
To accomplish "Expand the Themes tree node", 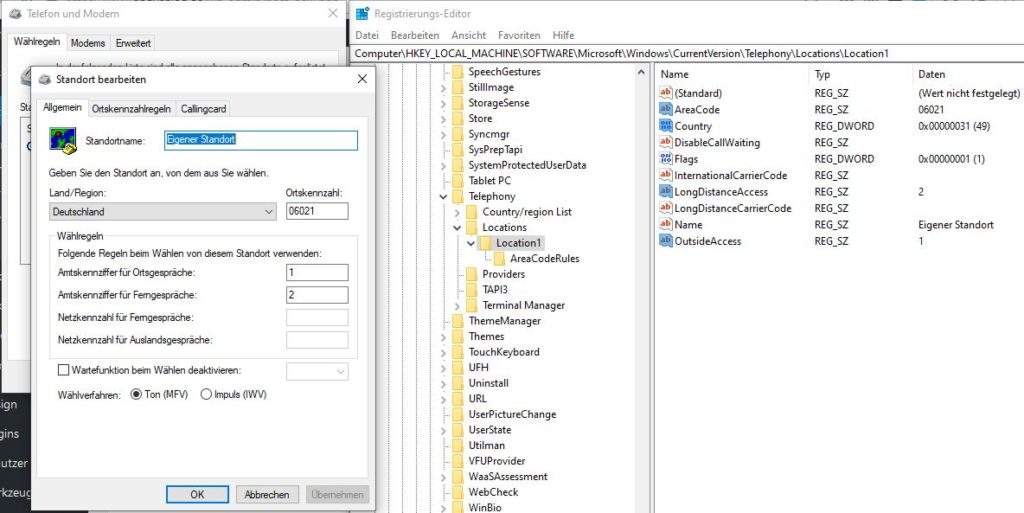I will click(x=444, y=337).
